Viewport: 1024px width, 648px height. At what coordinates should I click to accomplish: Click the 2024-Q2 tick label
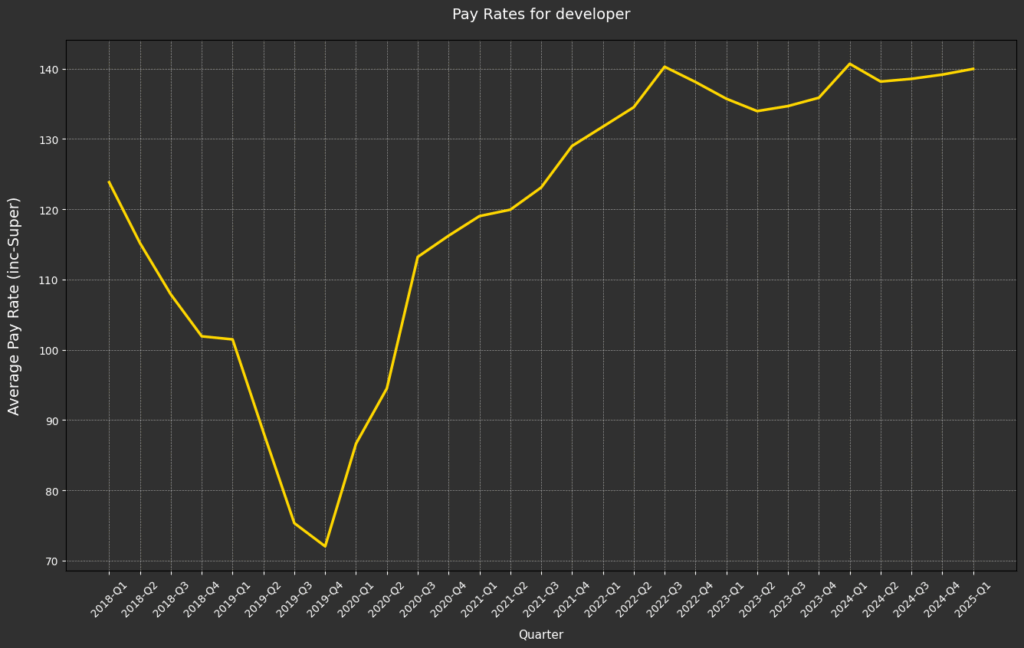[x=880, y=600]
